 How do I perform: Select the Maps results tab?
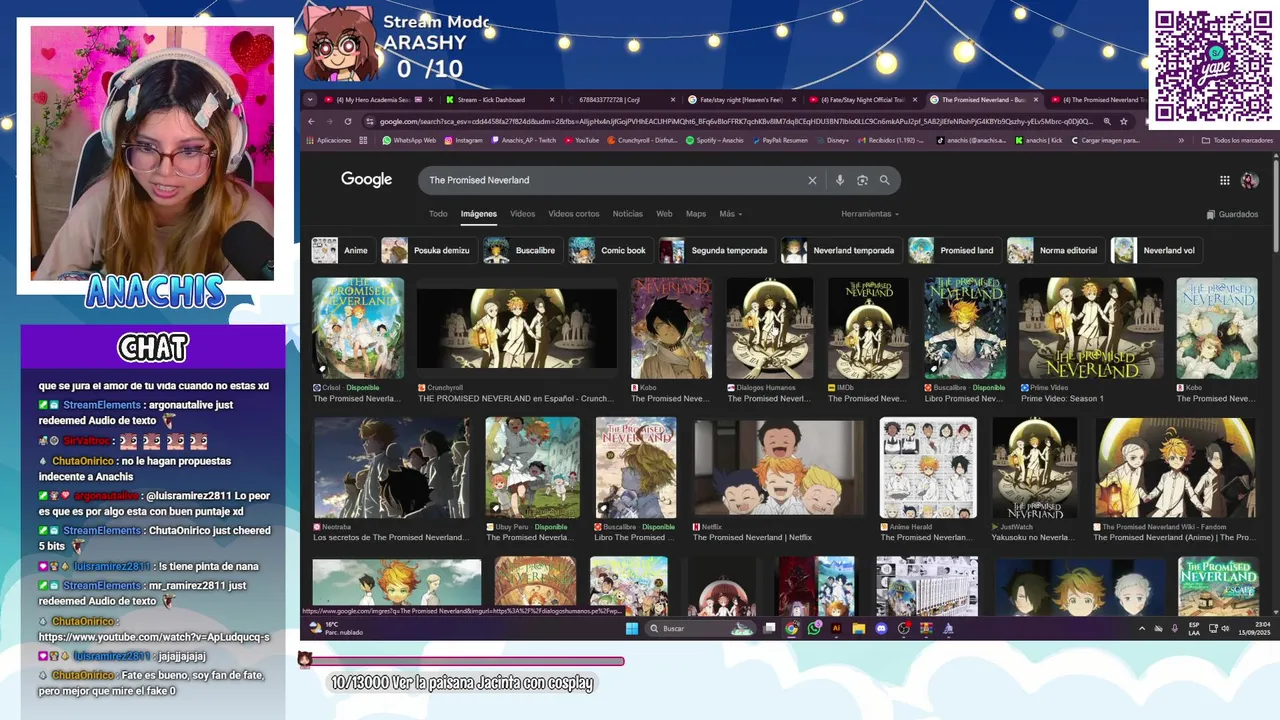click(x=696, y=214)
